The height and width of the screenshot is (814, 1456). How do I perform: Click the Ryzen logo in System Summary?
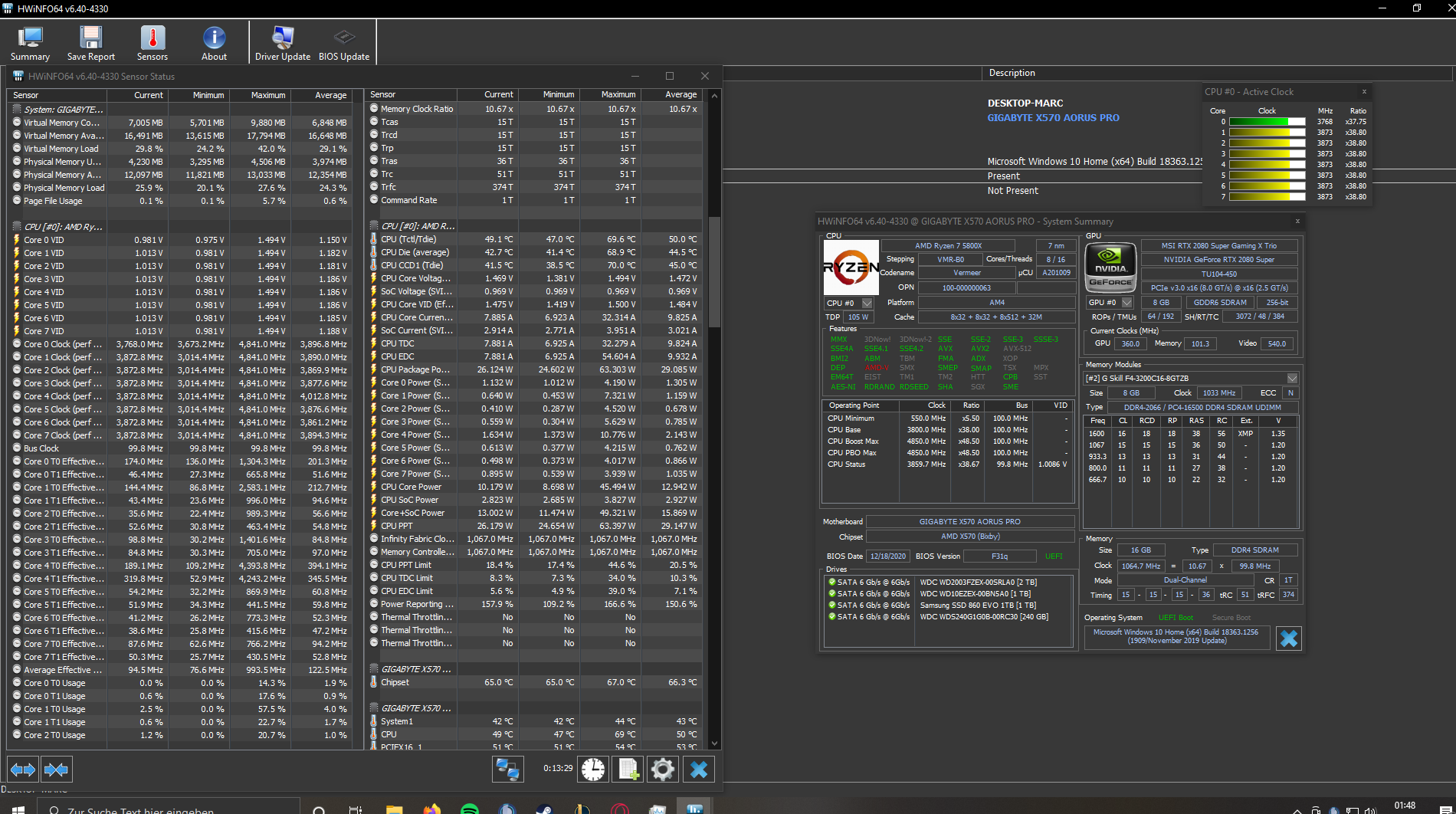pos(851,268)
